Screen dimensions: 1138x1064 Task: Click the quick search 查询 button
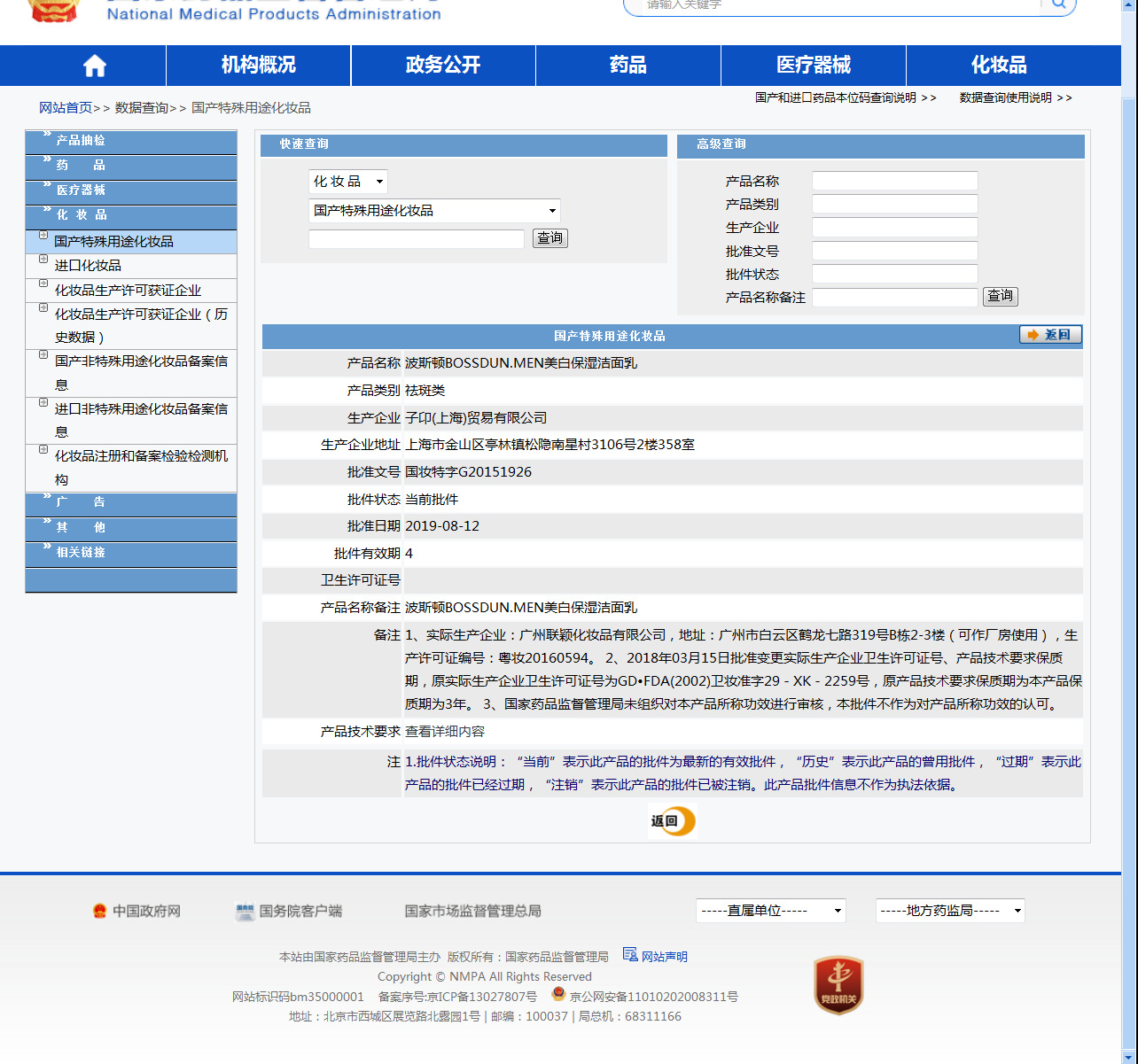tap(550, 238)
